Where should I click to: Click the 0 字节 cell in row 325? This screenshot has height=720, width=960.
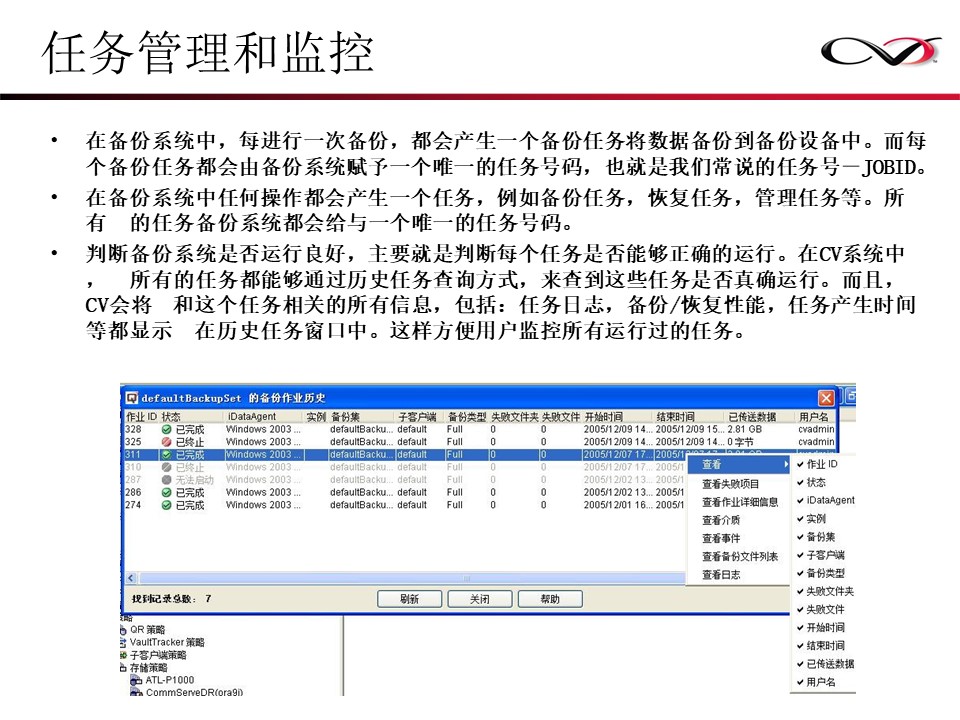[740, 442]
